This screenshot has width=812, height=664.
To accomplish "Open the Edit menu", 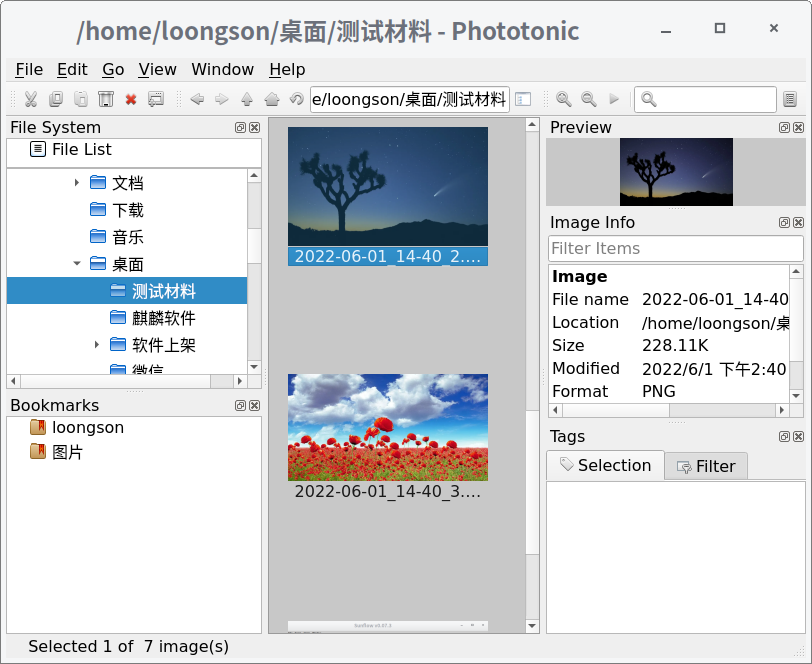I will click(x=72, y=69).
